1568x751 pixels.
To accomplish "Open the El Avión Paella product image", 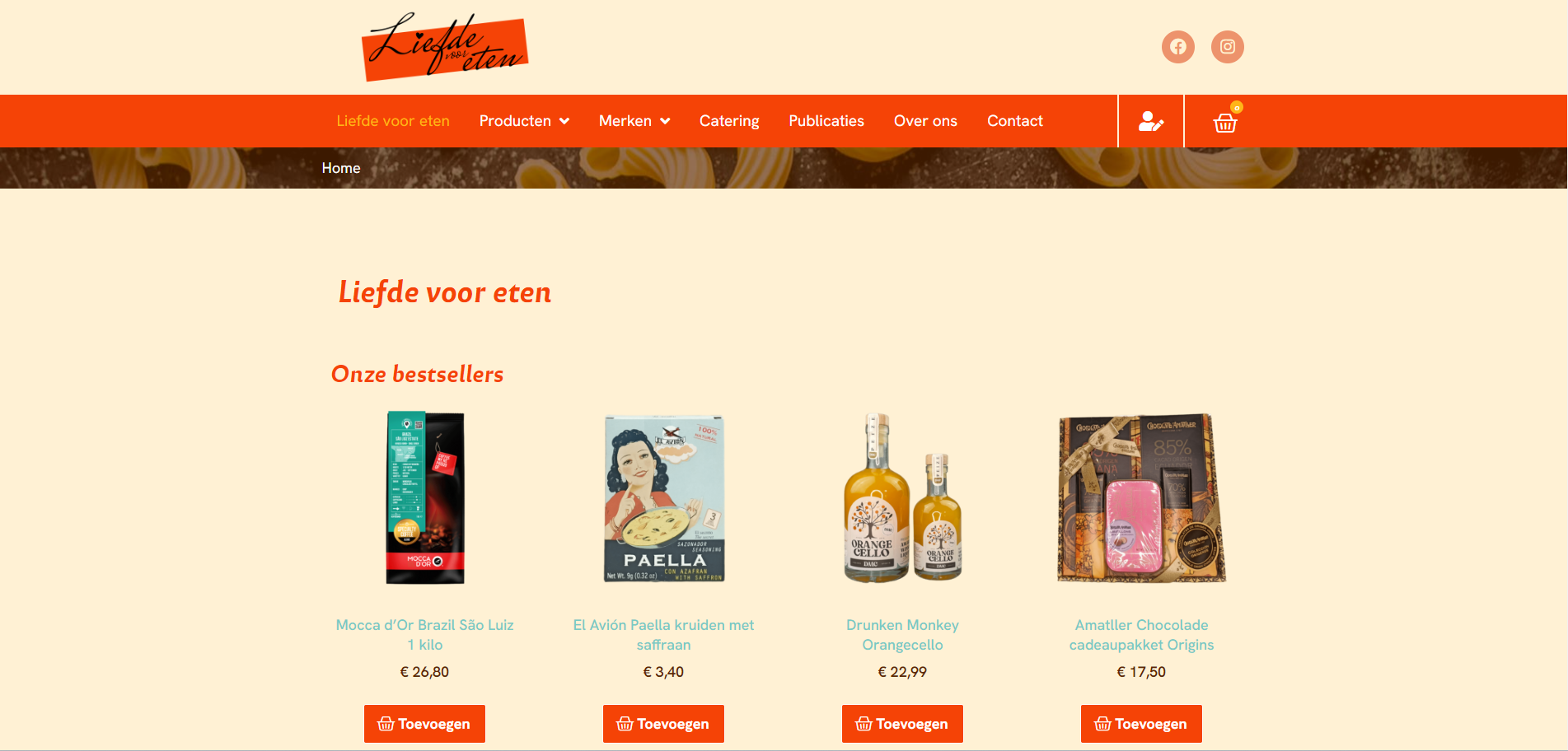I will tap(664, 498).
